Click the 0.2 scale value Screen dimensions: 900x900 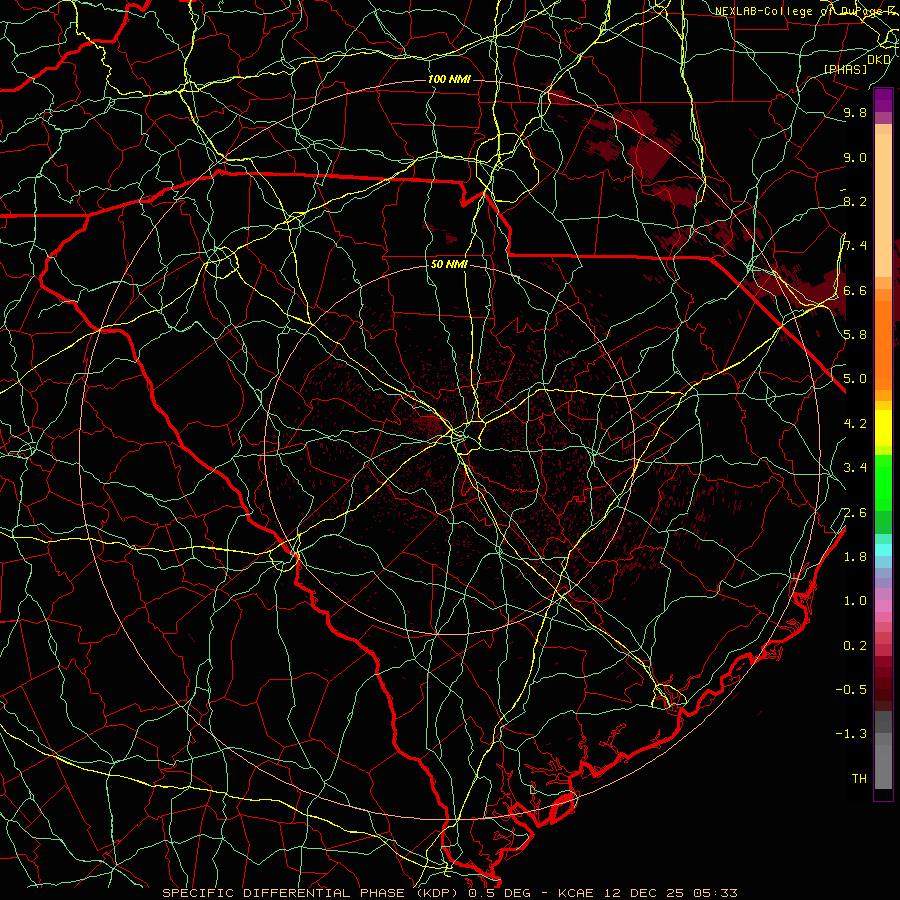(x=855, y=646)
